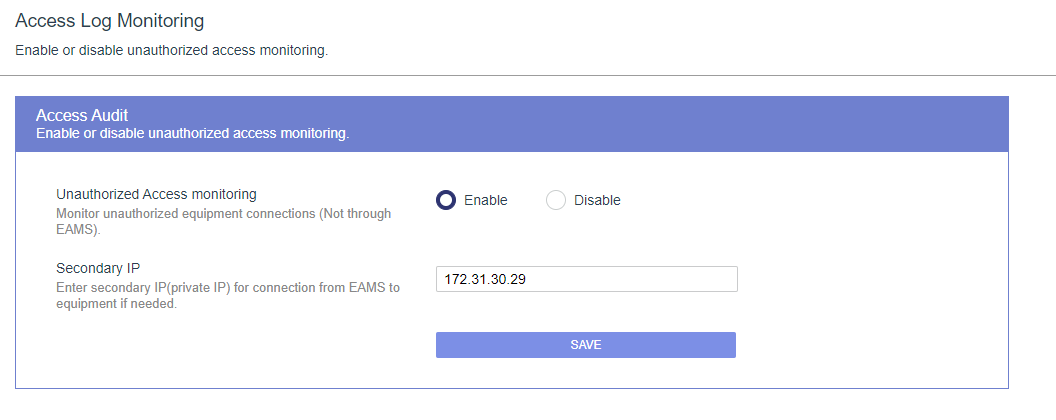
Task: Select the Enable radio button
Action: click(446, 200)
